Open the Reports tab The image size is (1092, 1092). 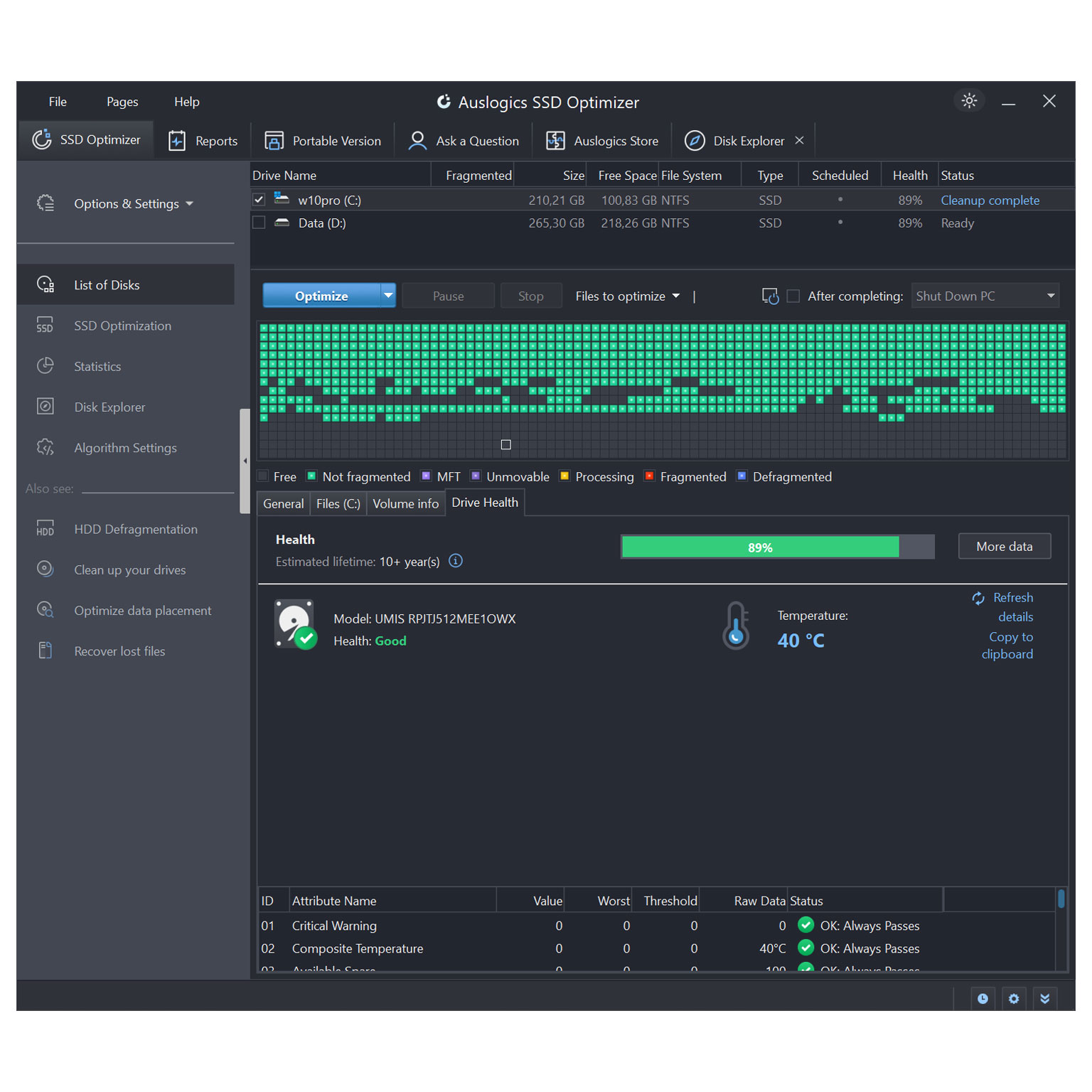(203, 141)
